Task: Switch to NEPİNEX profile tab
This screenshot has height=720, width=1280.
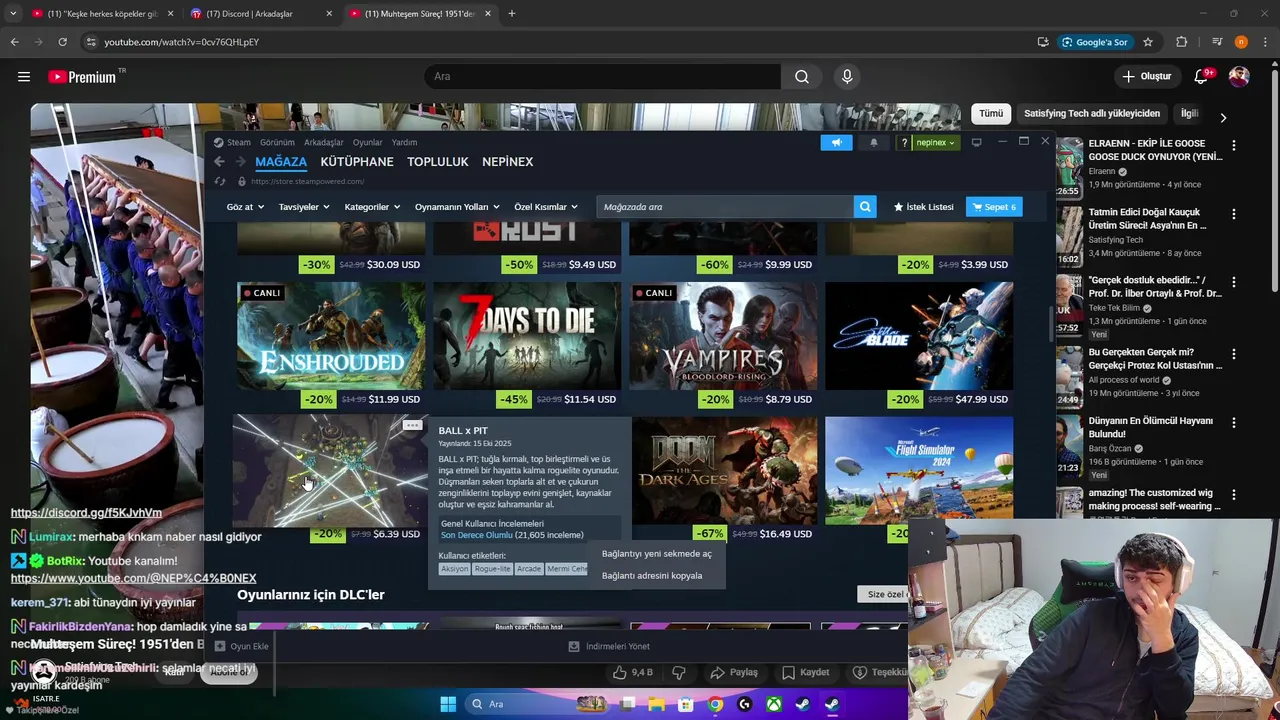Action: [x=508, y=162]
